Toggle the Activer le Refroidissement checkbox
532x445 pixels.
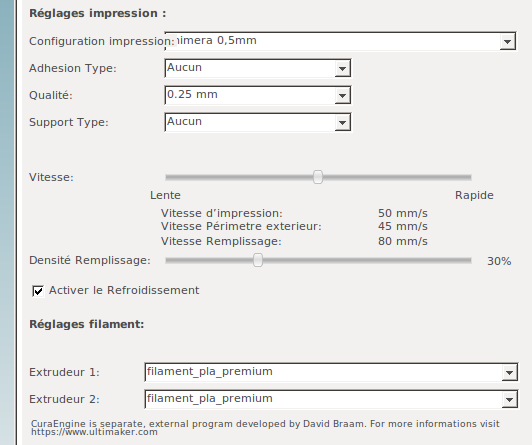(38, 291)
